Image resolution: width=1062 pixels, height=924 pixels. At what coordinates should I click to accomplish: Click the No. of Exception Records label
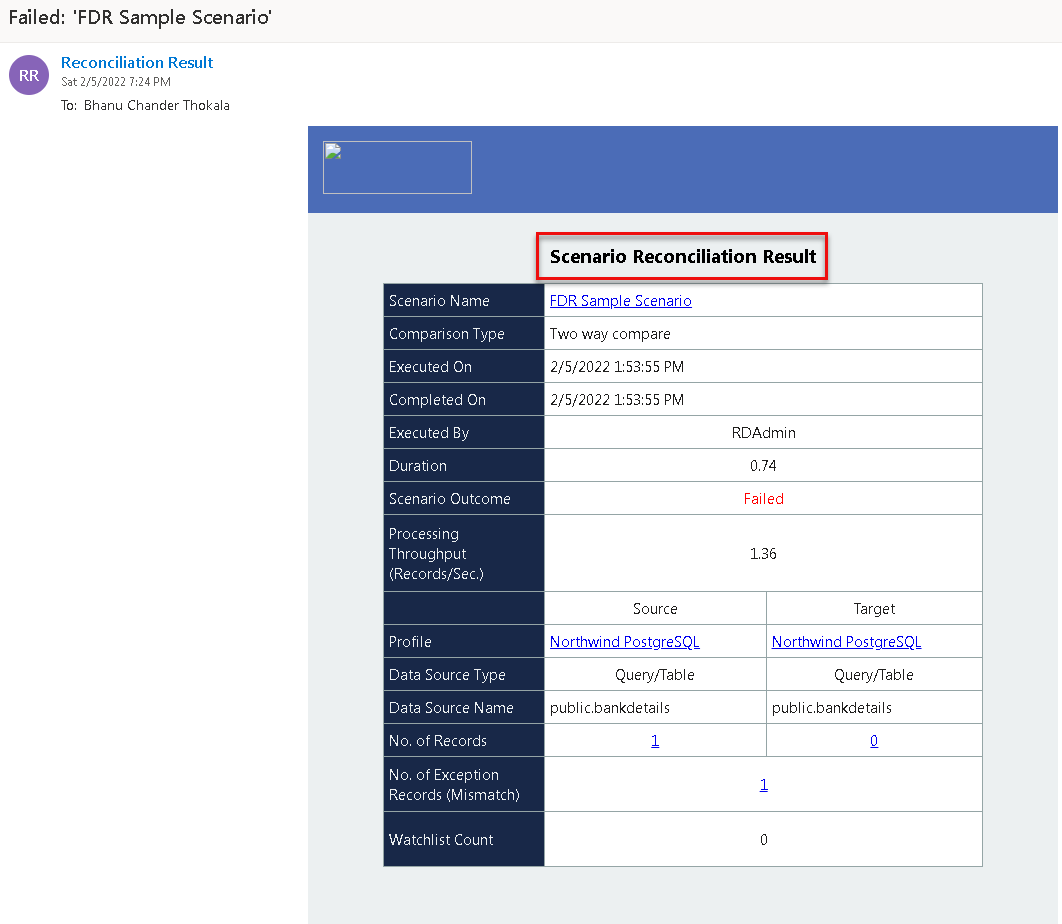coord(454,784)
